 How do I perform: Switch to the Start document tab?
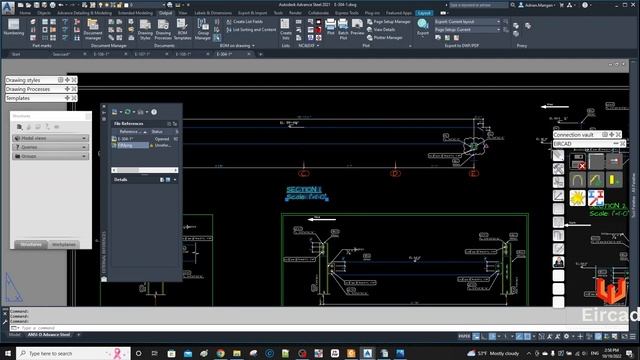click(16, 54)
